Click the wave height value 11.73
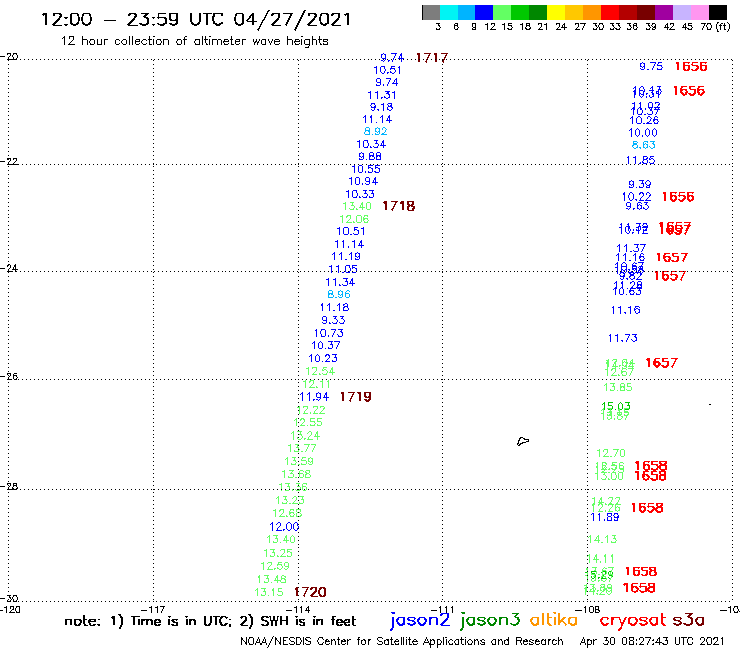 pos(622,338)
